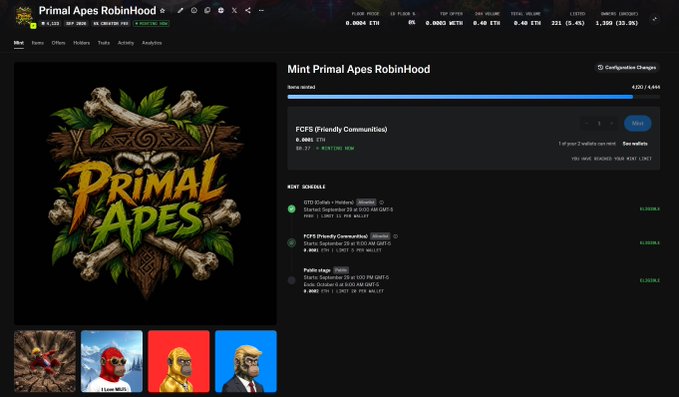Click the owners 1,399 stat
This screenshot has width=679, height=397.
coord(617,23)
